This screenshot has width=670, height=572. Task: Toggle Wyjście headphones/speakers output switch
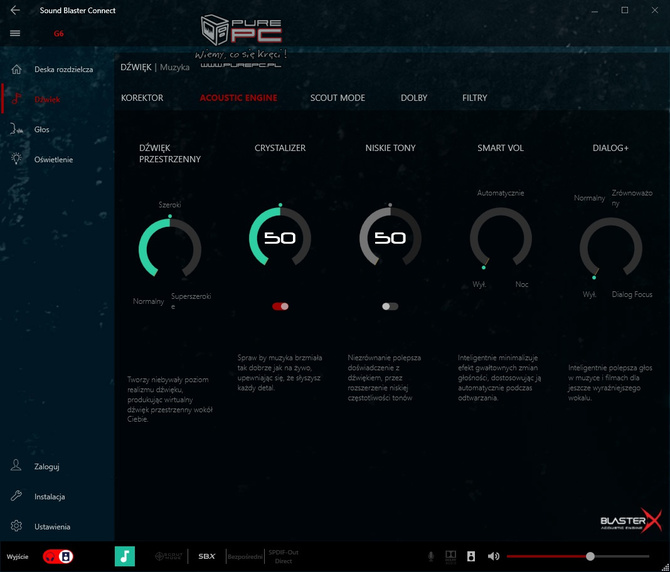pos(58,556)
